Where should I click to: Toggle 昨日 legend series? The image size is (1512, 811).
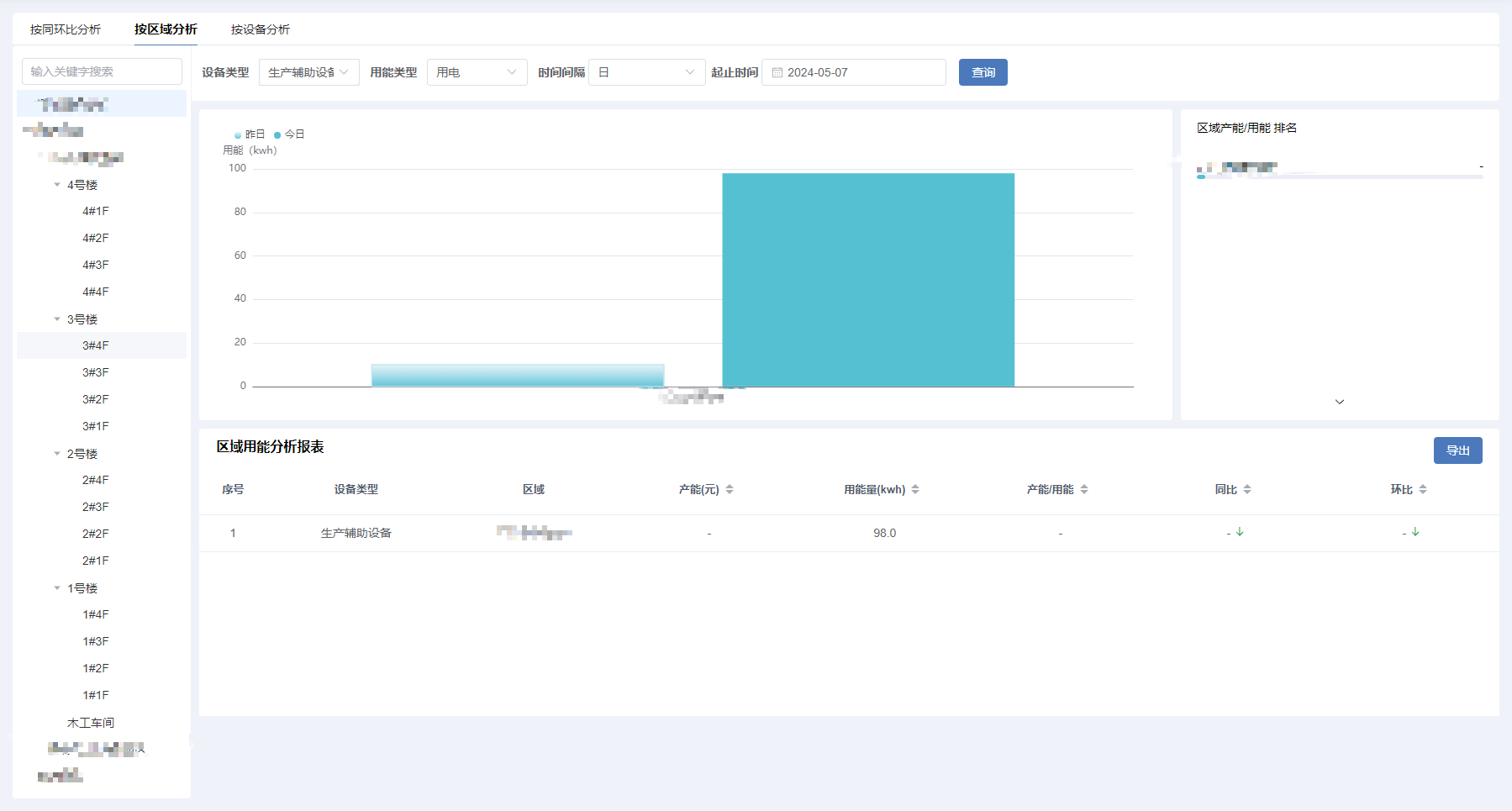(x=250, y=134)
